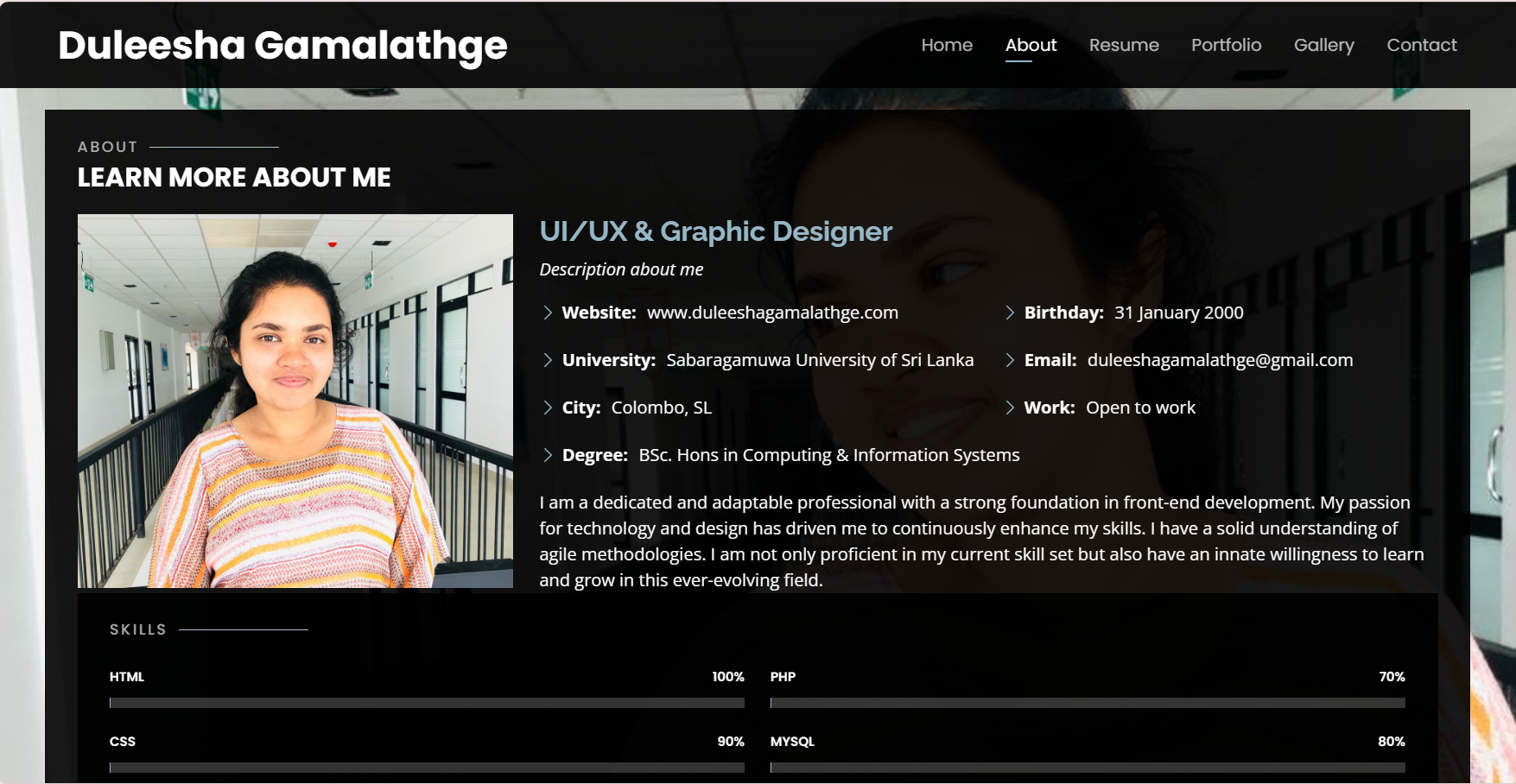Open the Portfolio navigation link
The image size is (1516, 784).
[1226, 45]
